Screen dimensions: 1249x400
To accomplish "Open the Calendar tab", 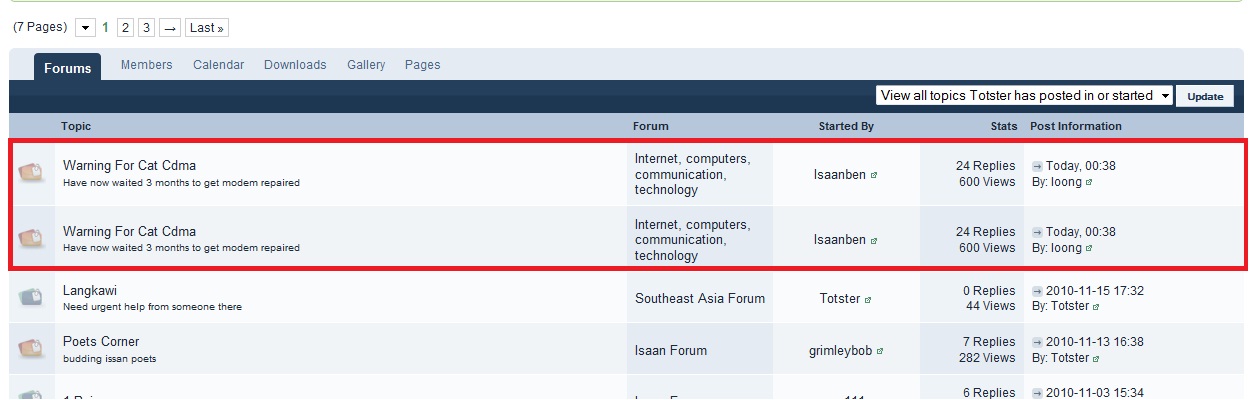I will [x=218, y=65].
